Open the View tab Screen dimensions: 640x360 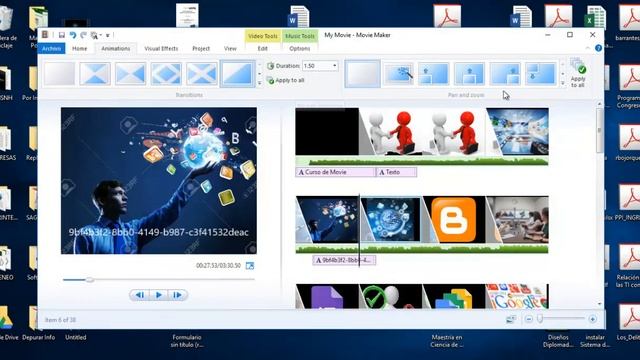tap(230, 49)
